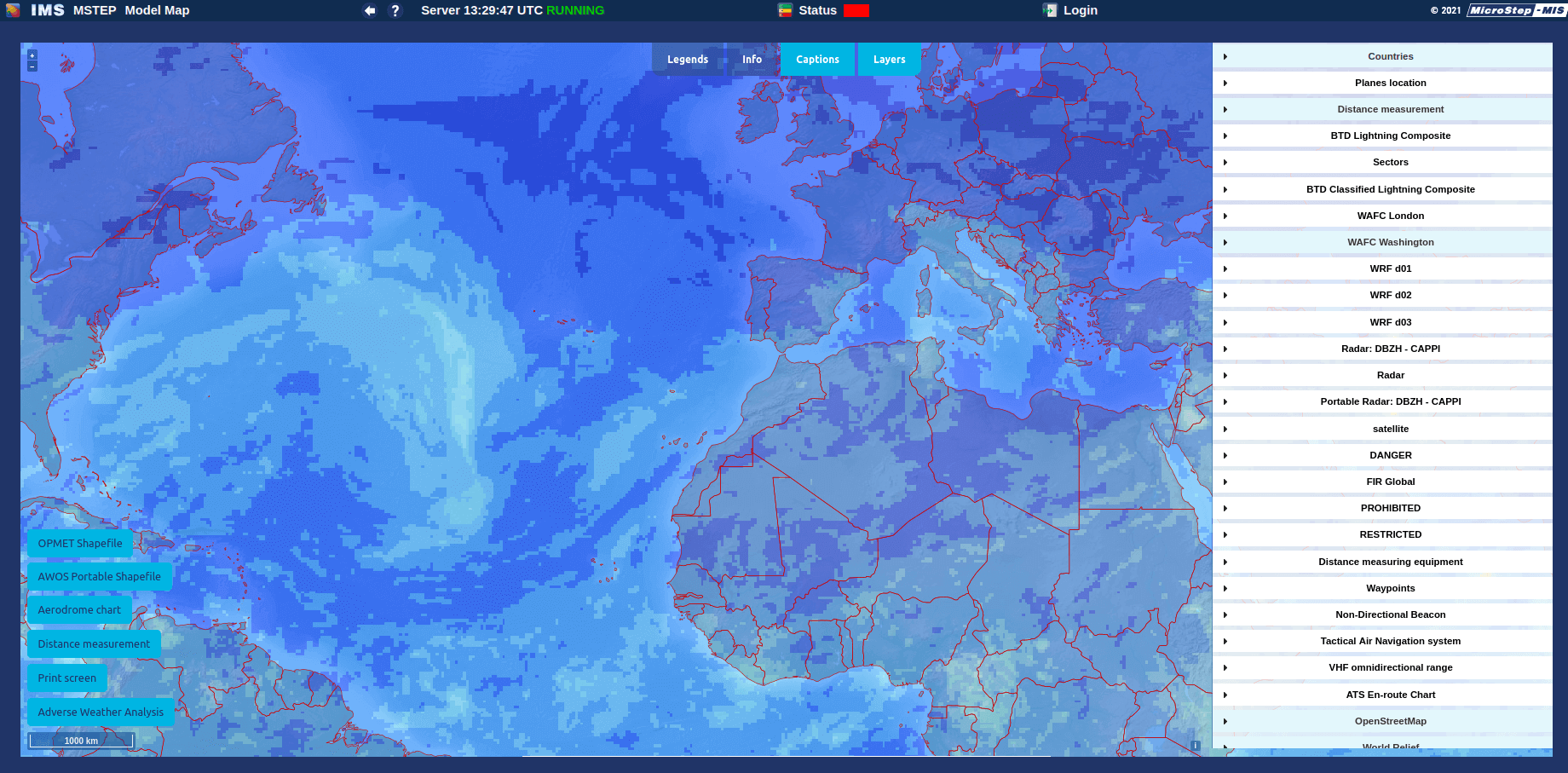
Task: Click the 1000 km scale bar
Action: pyautogui.click(x=81, y=741)
